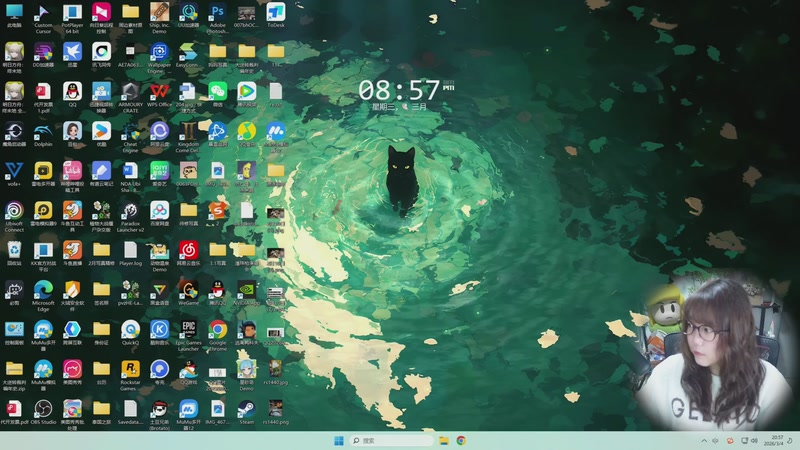Open the NDA Ubi Word document
This screenshot has width=800, height=450.
130,176
